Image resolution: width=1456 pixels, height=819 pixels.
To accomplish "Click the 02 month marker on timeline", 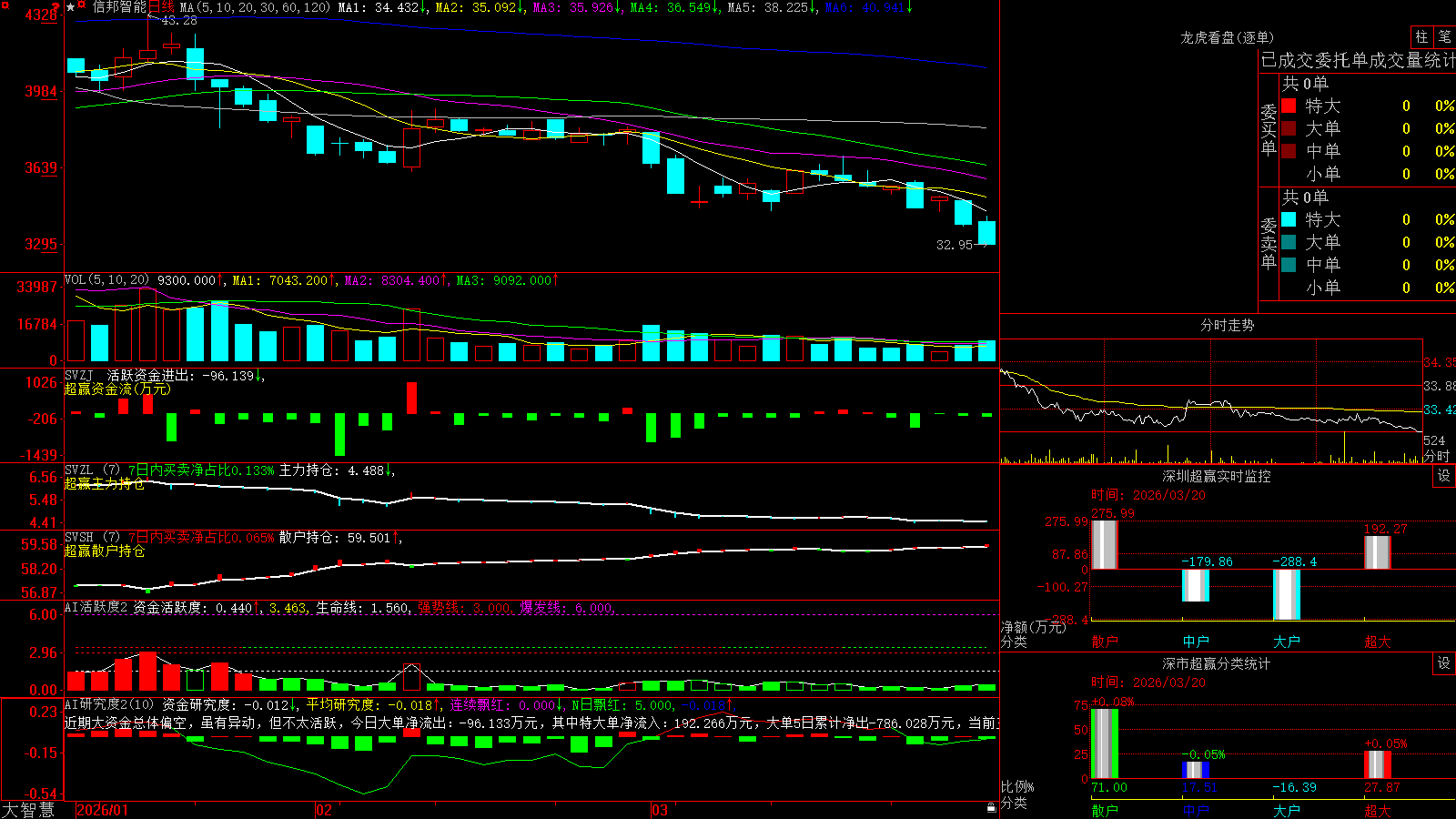I will (x=323, y=810).
